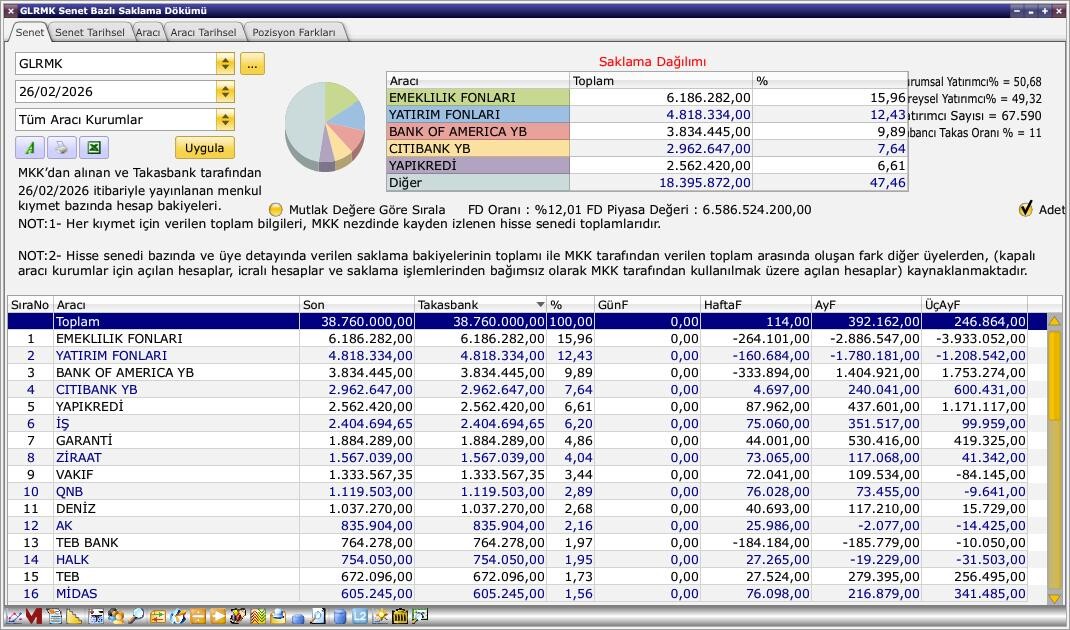Open the 'Tüm Aracı Kurumlar' dropdown
The height and width of the screenshot is (630, 1070).
pos(225,120)
